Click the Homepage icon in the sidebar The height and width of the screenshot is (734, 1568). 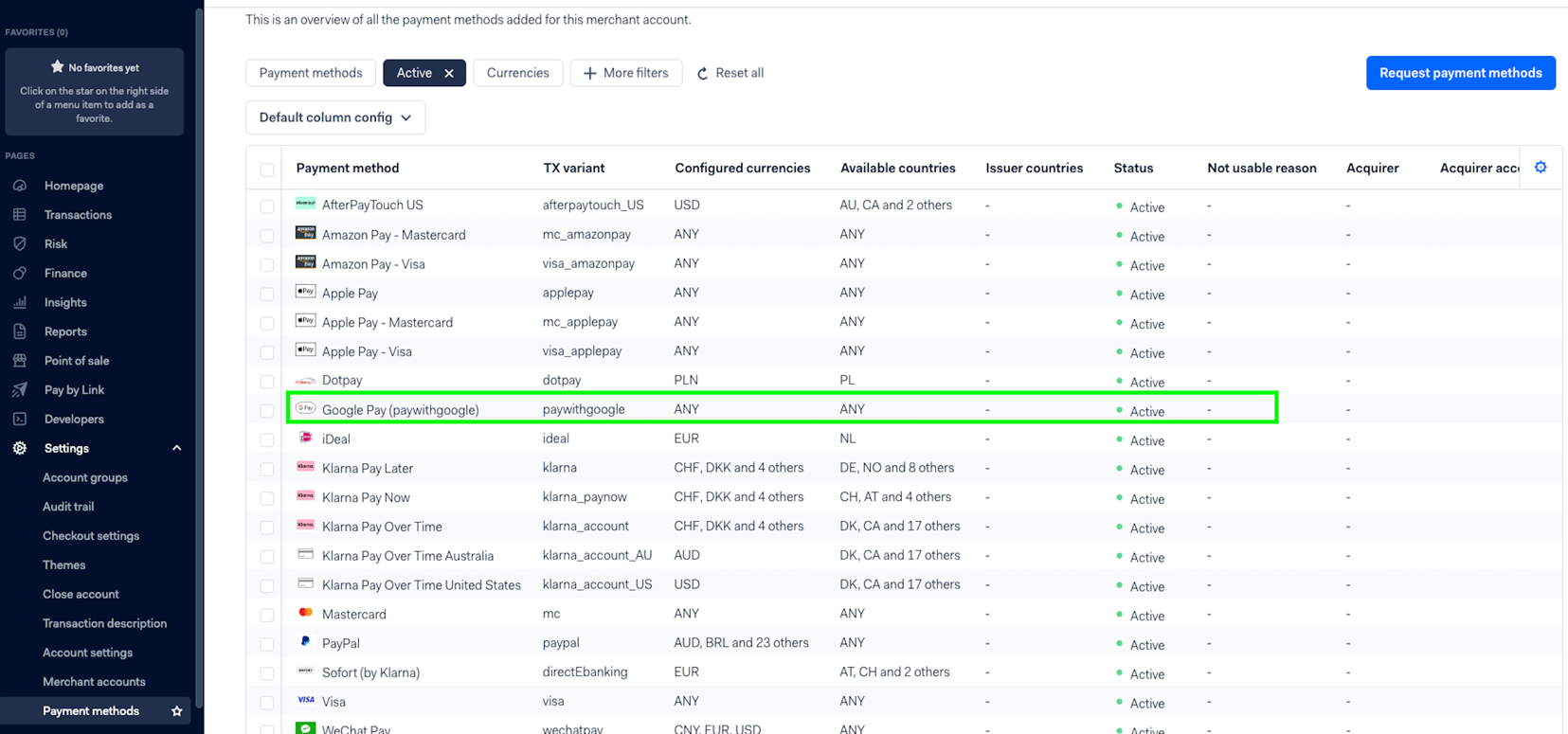pyautogui.click(x=20, y=186)
